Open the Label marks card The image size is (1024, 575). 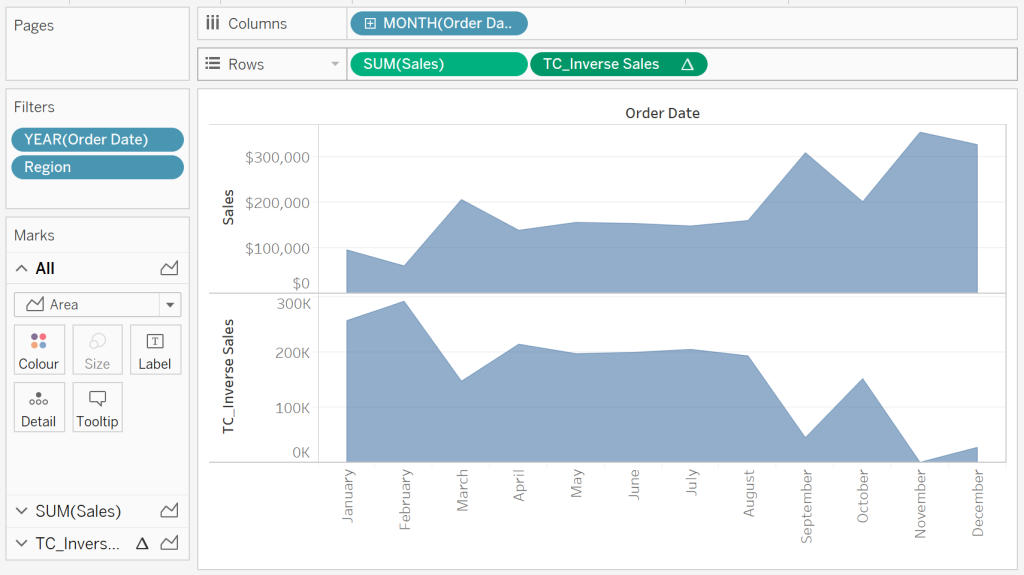pyautogui.click(x=155, y=350)
